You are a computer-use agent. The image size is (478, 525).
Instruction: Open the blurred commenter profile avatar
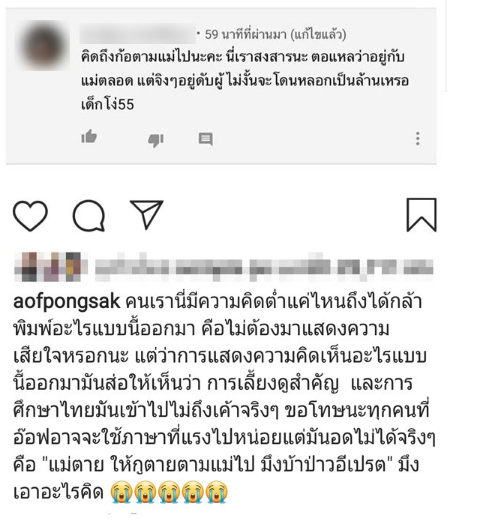pos(43,45)
